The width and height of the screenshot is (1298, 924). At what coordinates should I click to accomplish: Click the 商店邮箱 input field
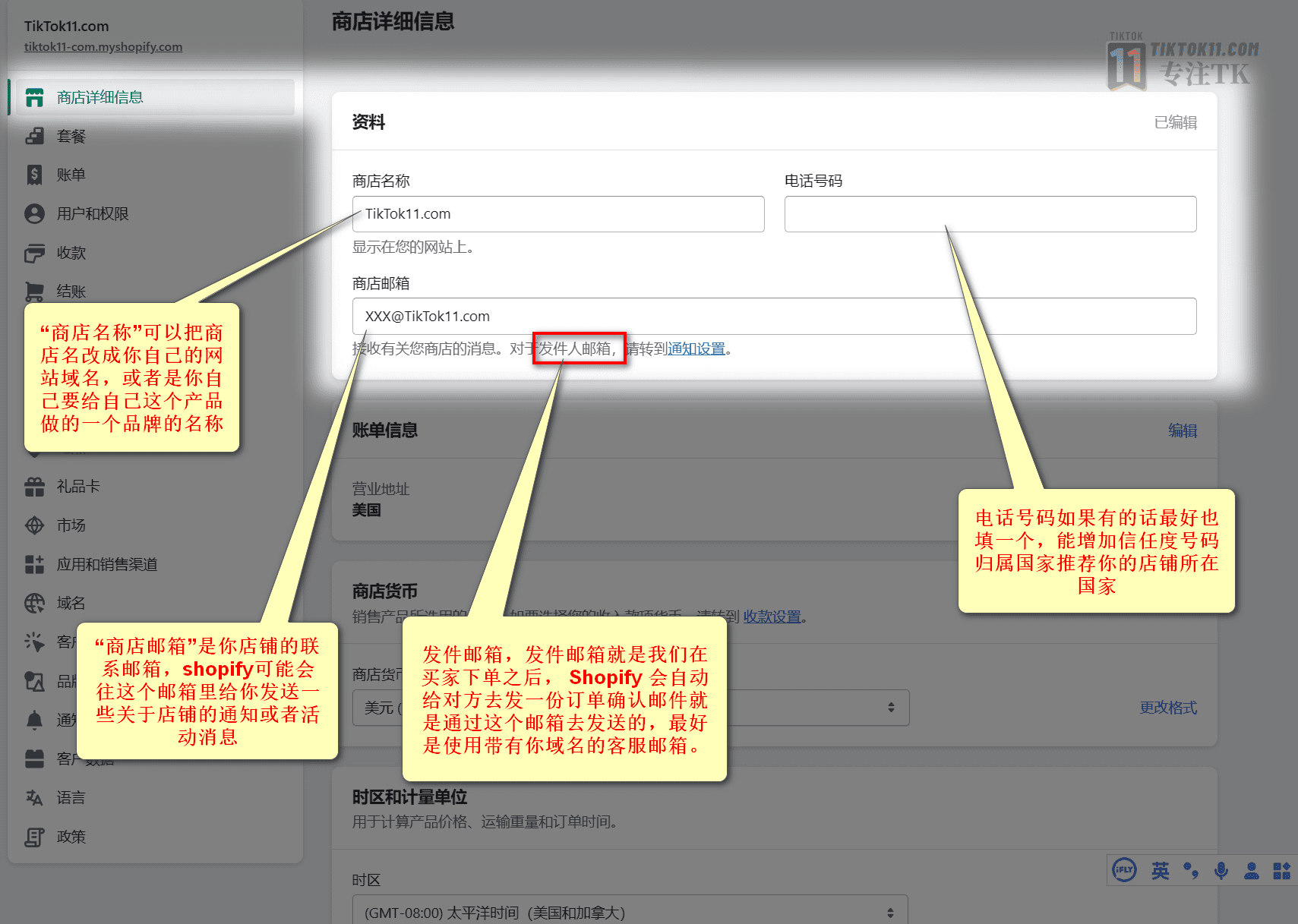775,316
